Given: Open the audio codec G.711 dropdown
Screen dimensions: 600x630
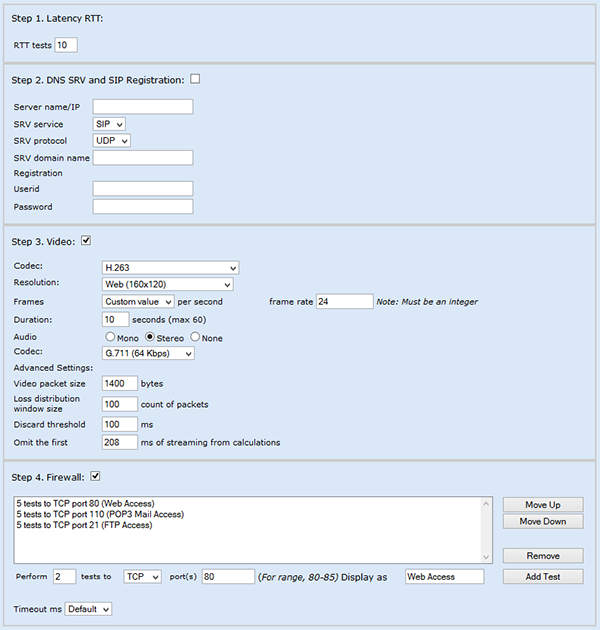Looking at the screenshot, I should [x=148, y=353].
